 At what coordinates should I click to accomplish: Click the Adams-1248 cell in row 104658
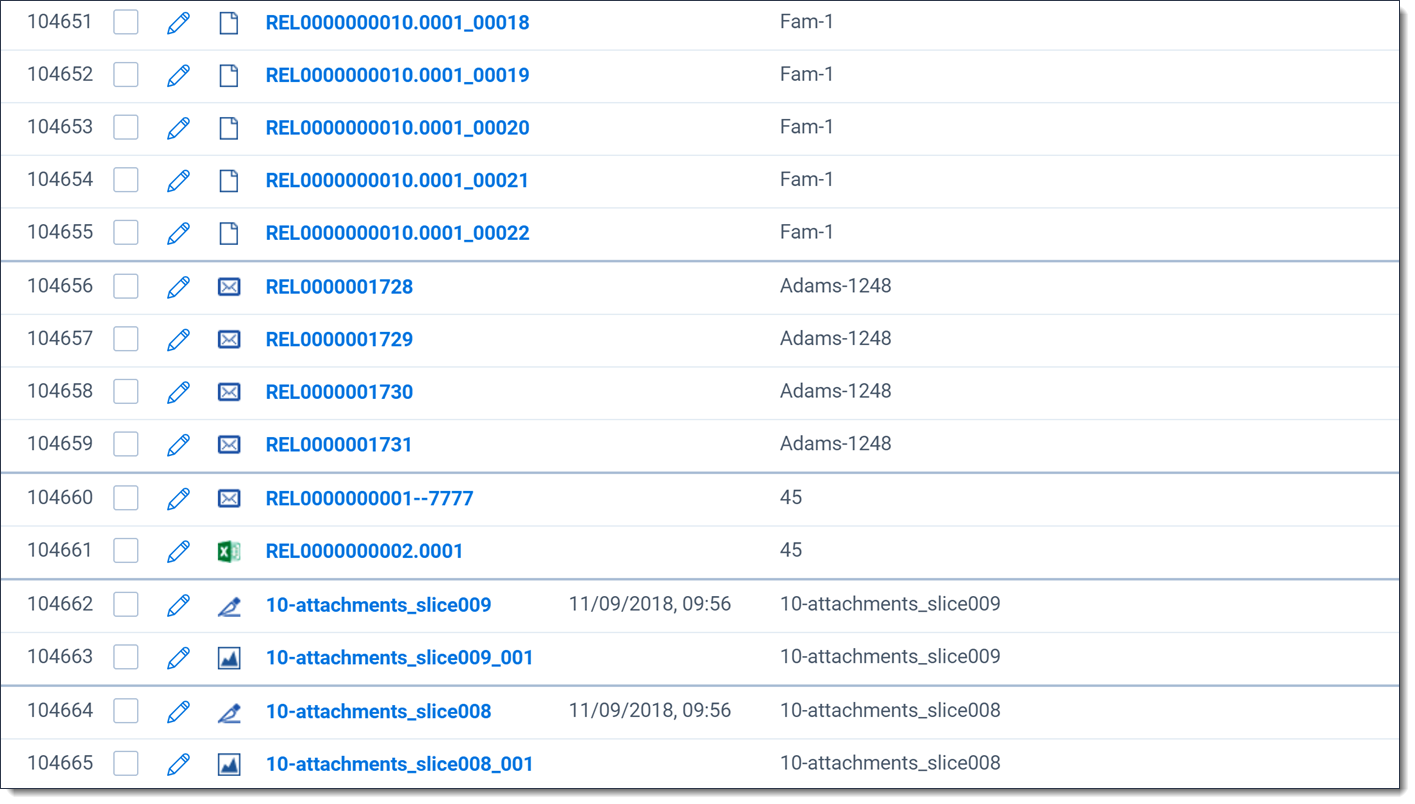(x=835, y=391)
